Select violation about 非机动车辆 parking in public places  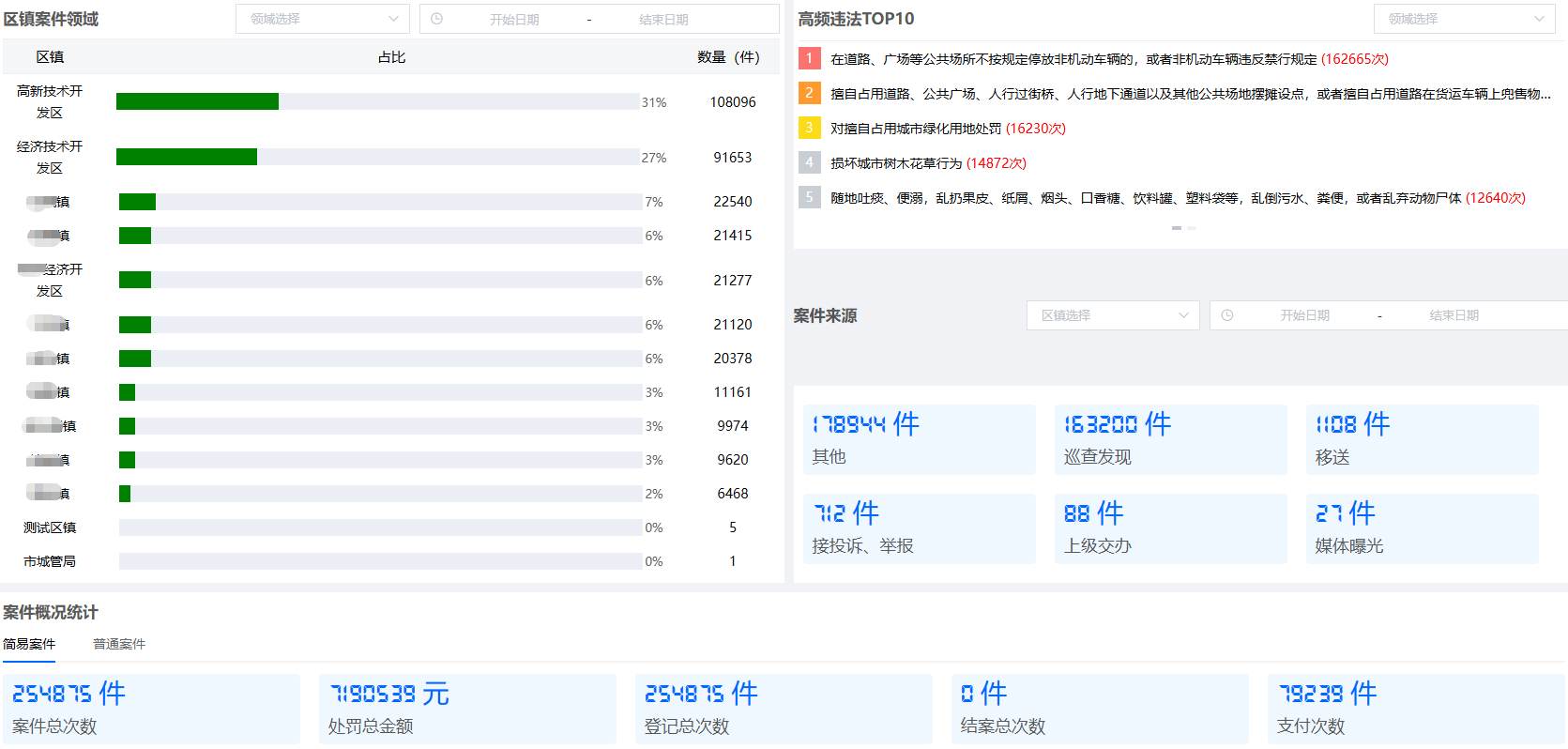[x=1109, y=59]
